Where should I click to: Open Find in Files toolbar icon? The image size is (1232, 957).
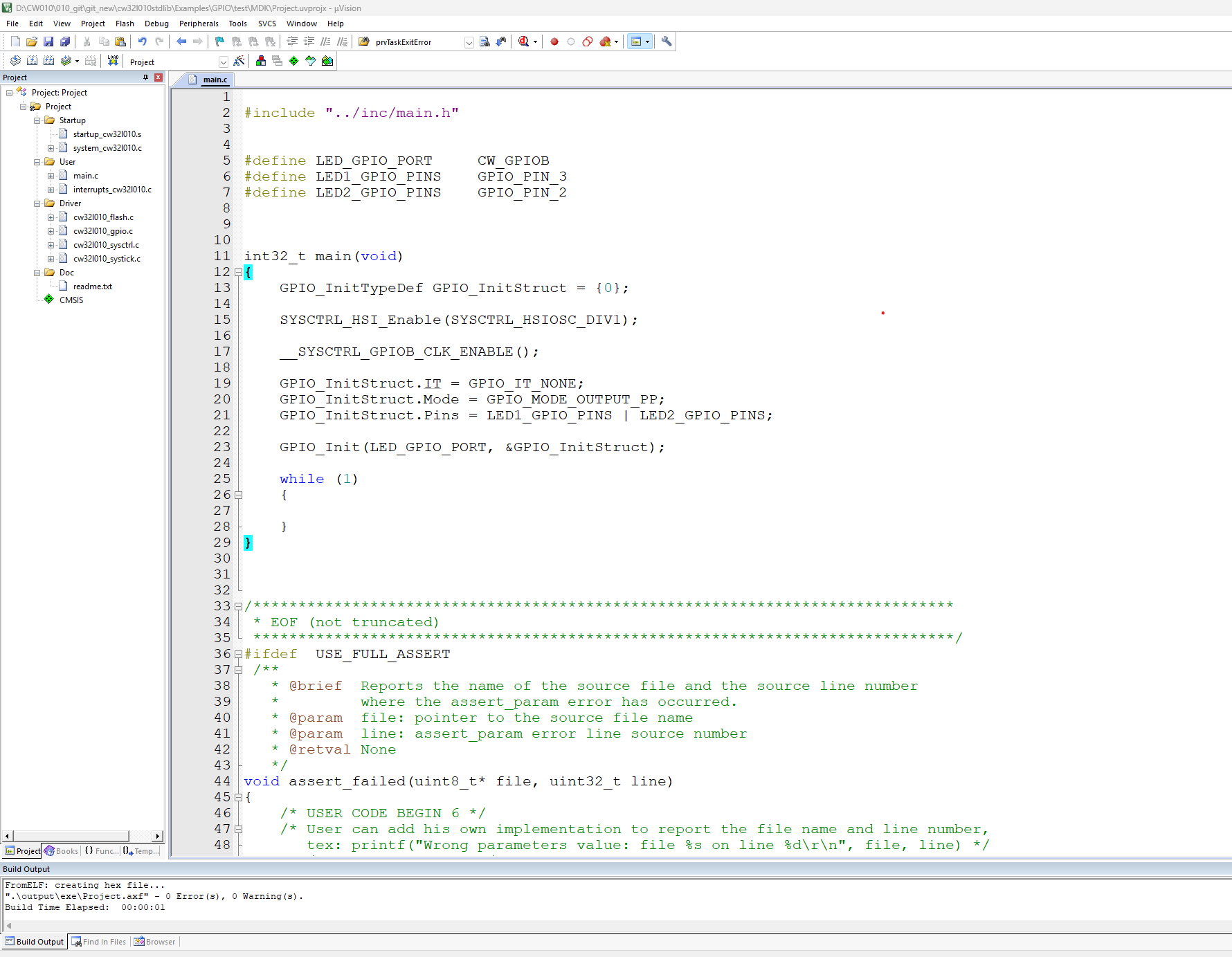(364, 42)
